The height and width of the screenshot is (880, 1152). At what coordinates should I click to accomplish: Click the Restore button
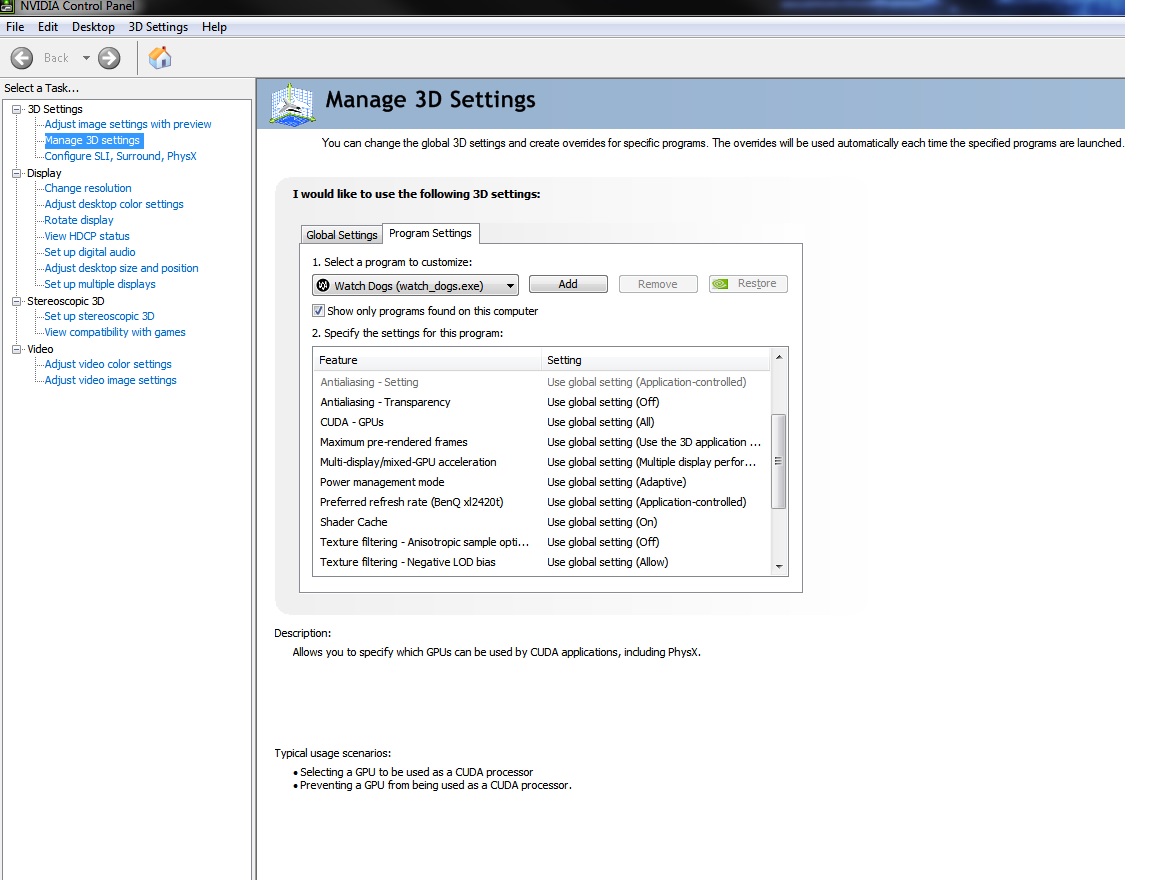[x=748, y=284]
